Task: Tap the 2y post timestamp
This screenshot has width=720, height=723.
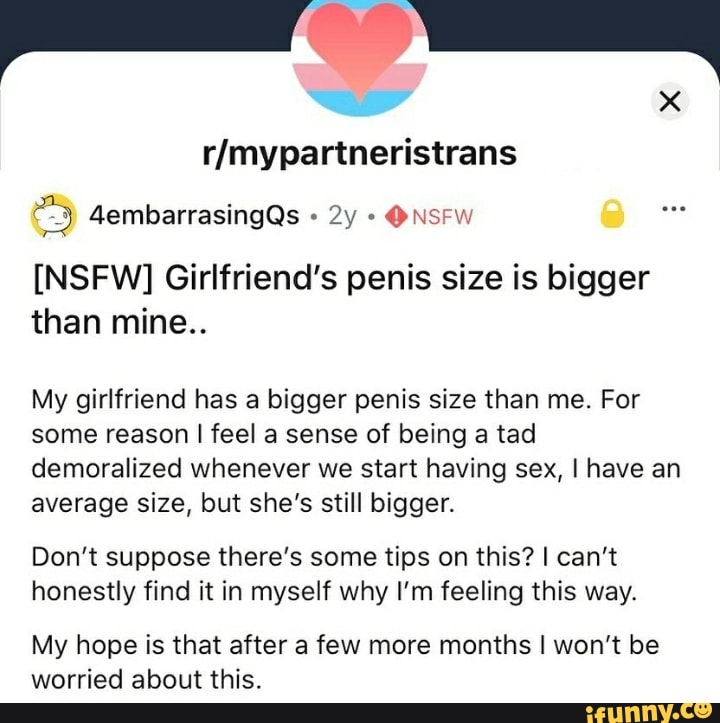Action: coord(342,215)
